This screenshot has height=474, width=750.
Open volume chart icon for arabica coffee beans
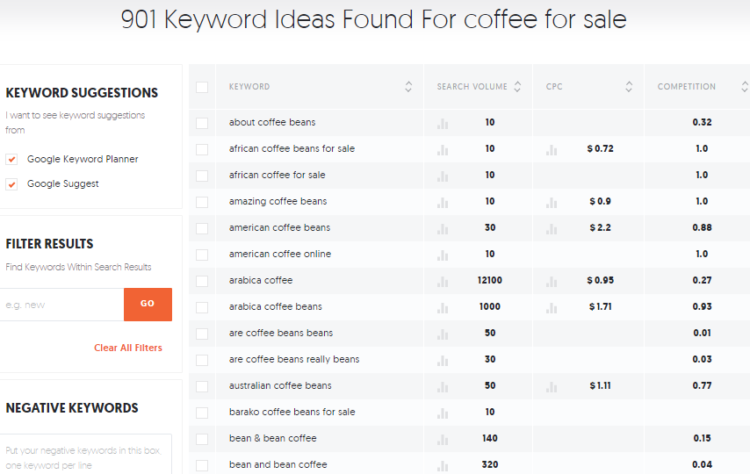[443, 307]
